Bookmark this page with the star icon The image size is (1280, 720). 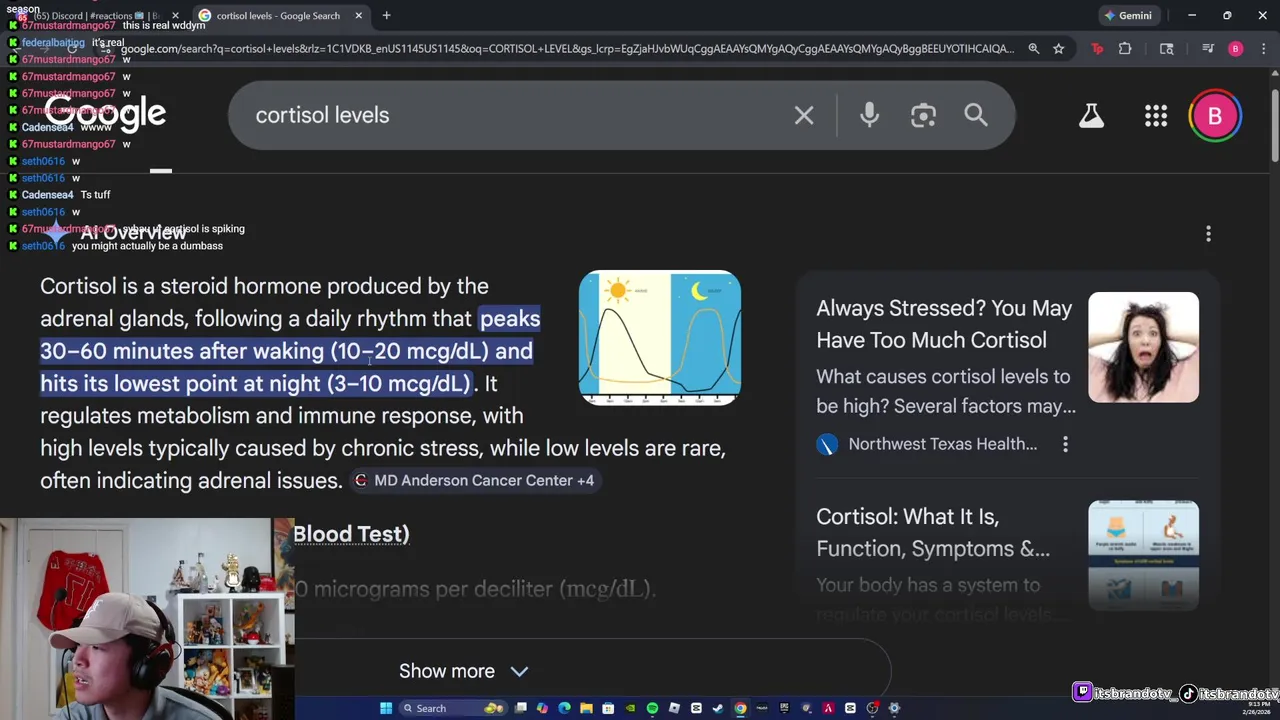click(1058, 48)
